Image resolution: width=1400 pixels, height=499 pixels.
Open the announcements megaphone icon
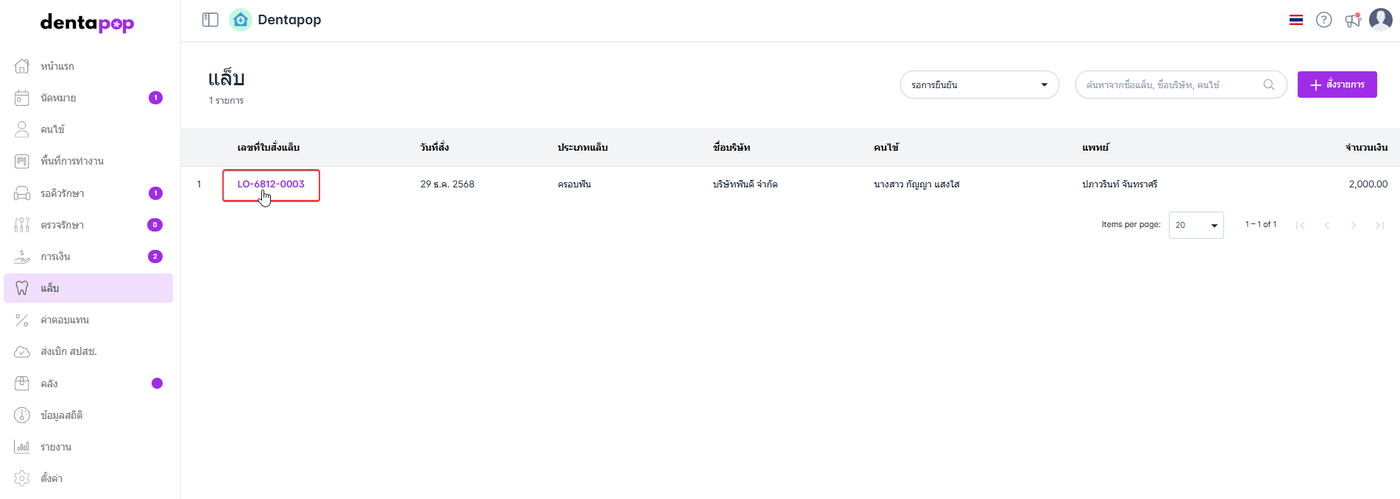1352,20
